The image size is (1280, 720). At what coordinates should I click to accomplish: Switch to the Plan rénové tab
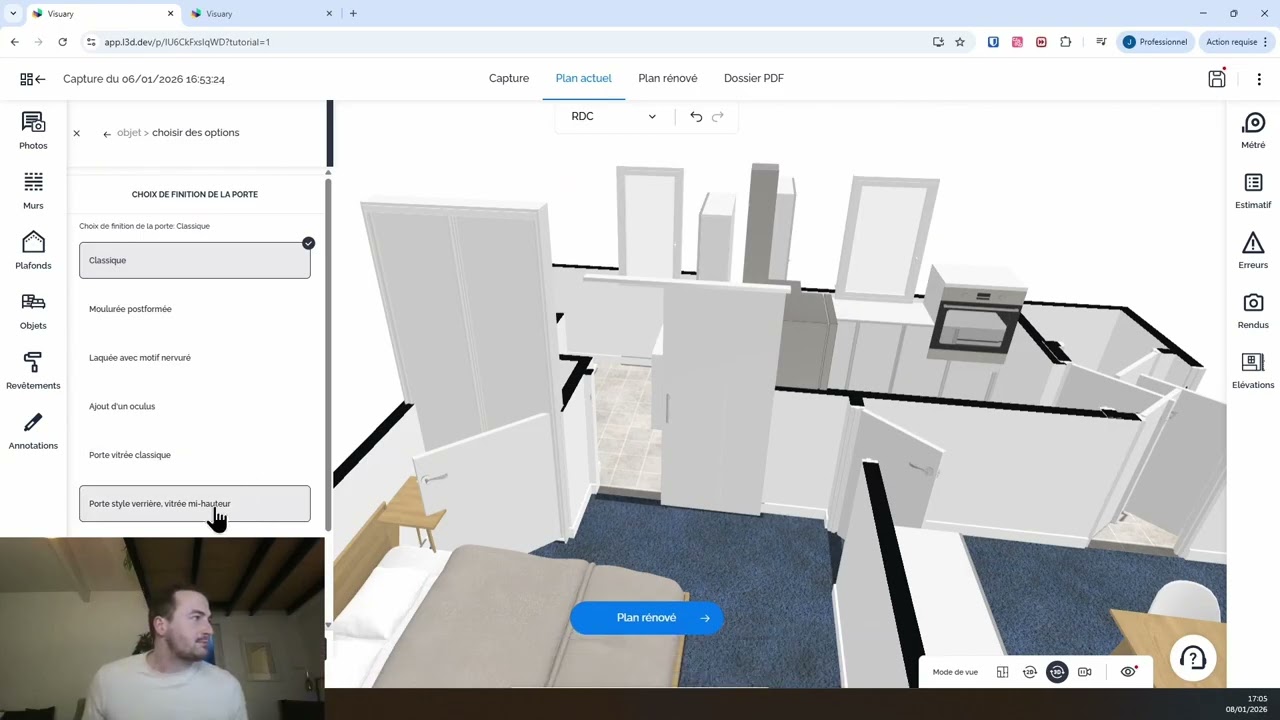point(668,78)
